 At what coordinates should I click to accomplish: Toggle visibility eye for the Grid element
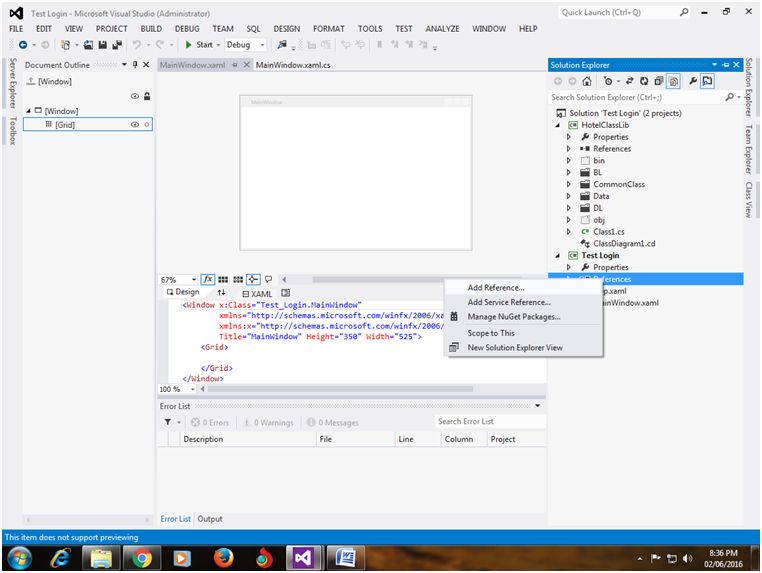pyautogui.click(x=135, y=125)
